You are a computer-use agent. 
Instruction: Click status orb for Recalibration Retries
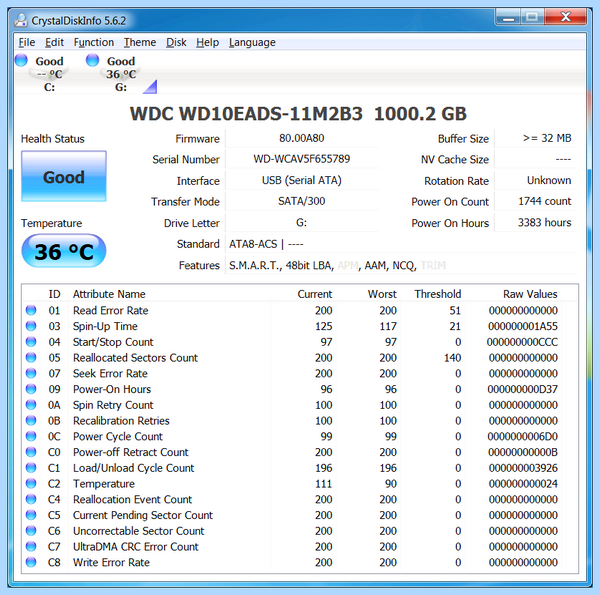coord(31,420)
